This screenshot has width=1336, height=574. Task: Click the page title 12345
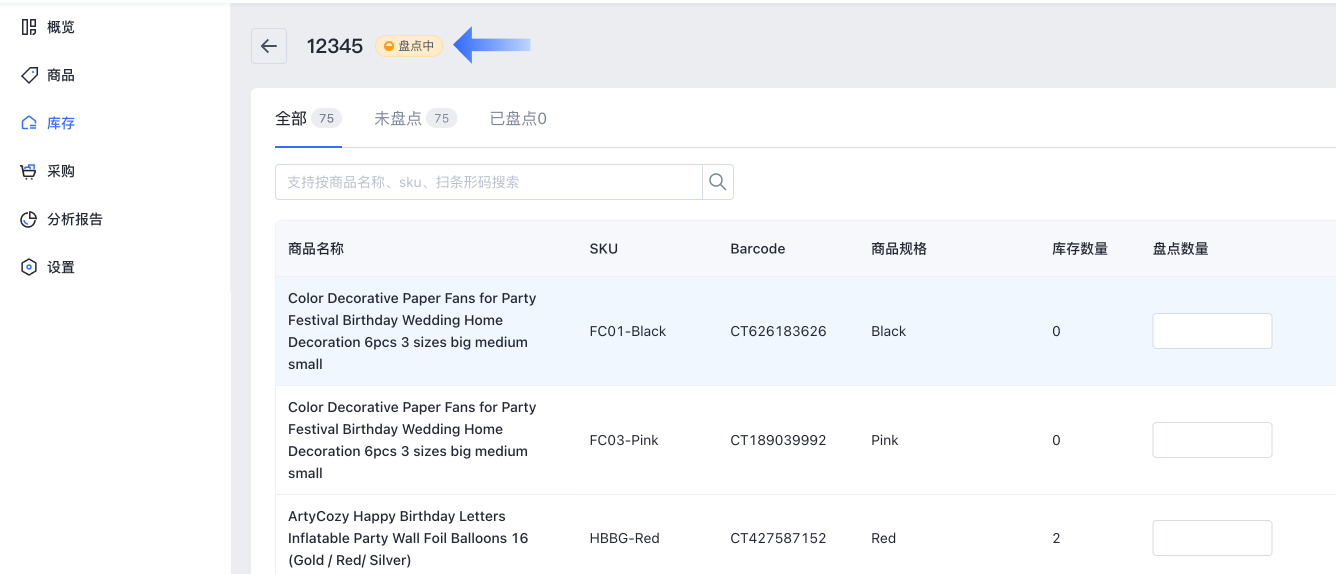335,46
